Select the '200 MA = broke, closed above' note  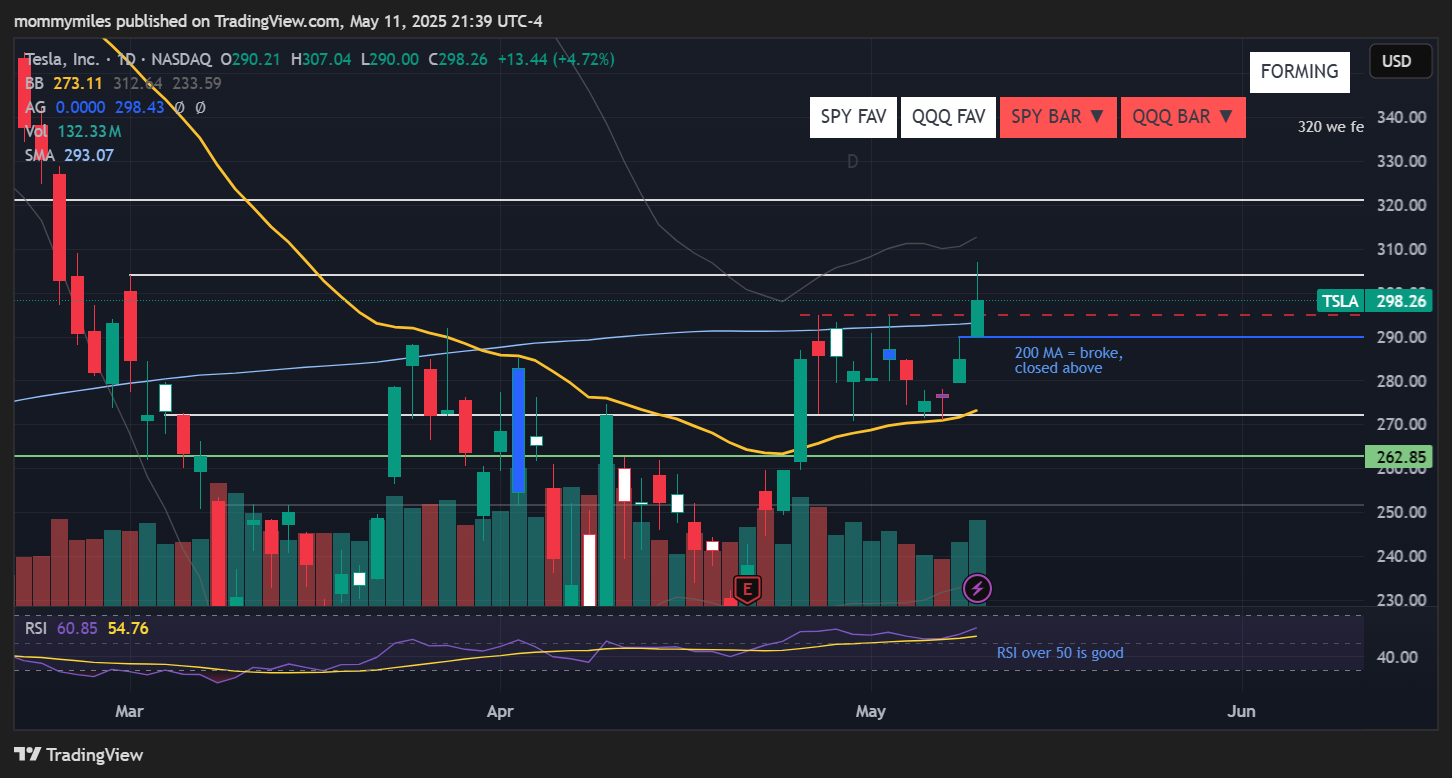pyautogui.click(x=1069, y=360)
